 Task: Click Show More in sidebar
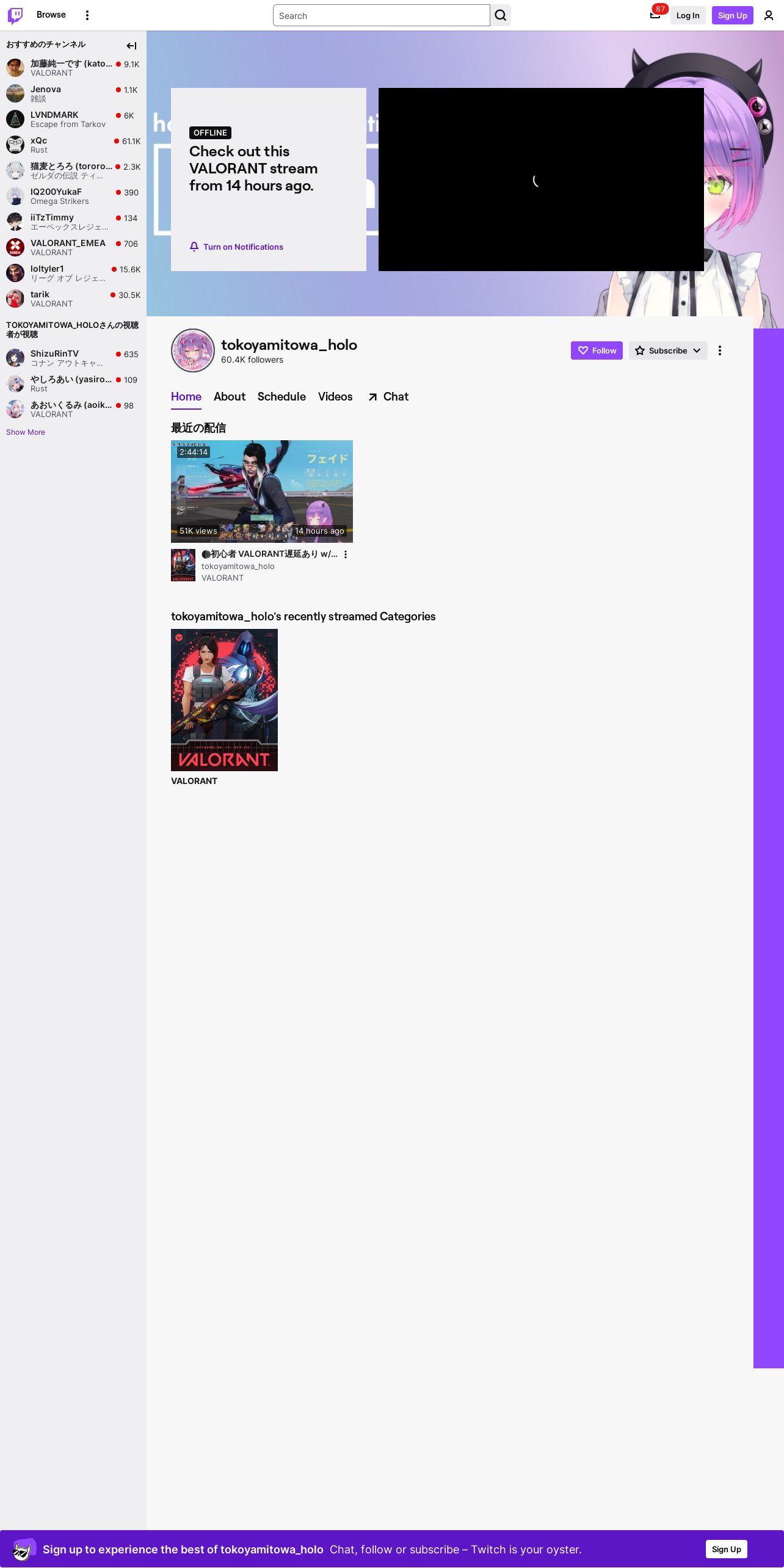click(26, 432)
